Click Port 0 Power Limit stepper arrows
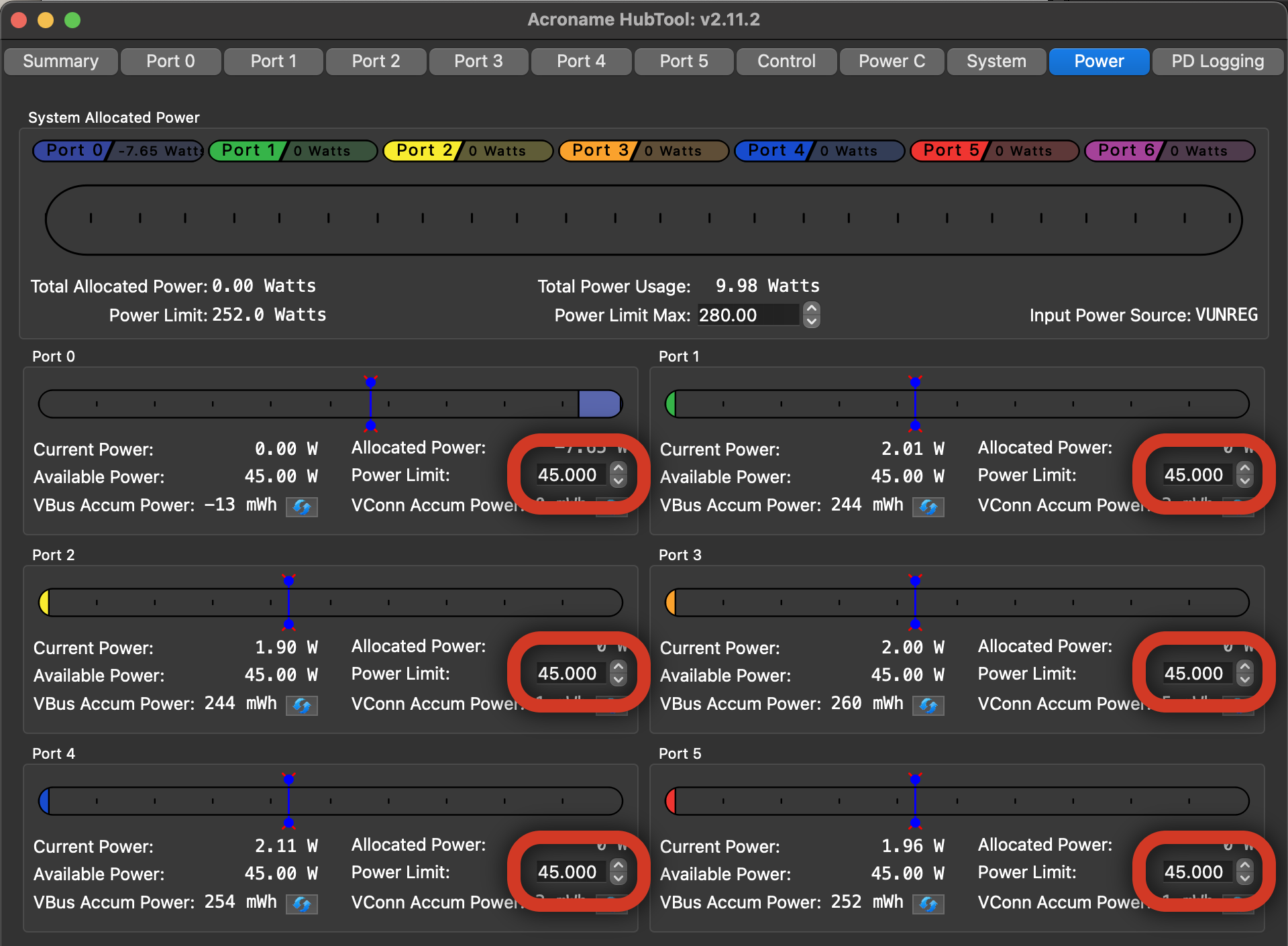Image resolution: width=1288 pixels, height=946 pixels. (619, 474)
